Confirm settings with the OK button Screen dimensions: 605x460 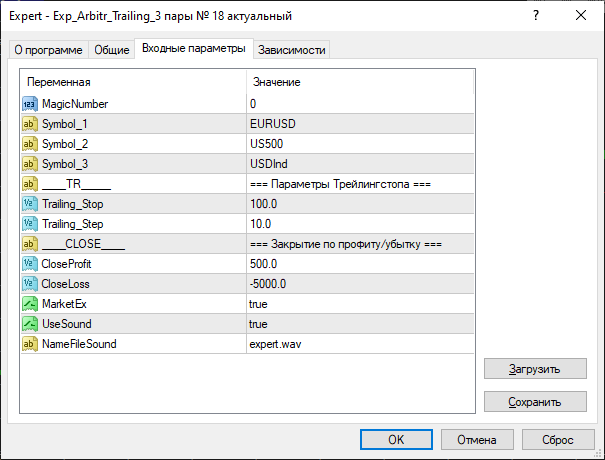click(x=396, y=439)
